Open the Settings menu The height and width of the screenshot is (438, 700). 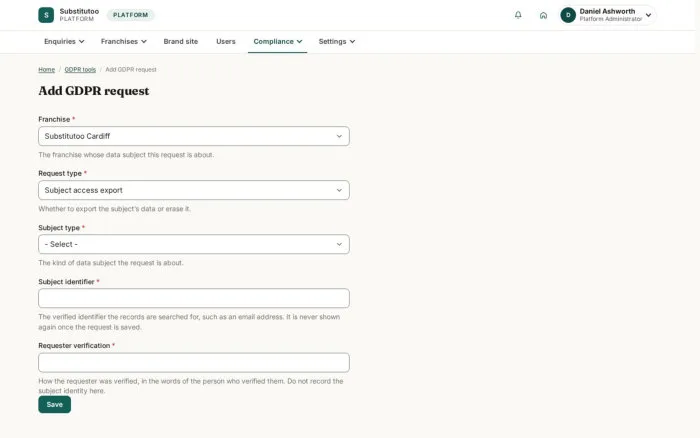pyautogui.click(x=337, y=41)
